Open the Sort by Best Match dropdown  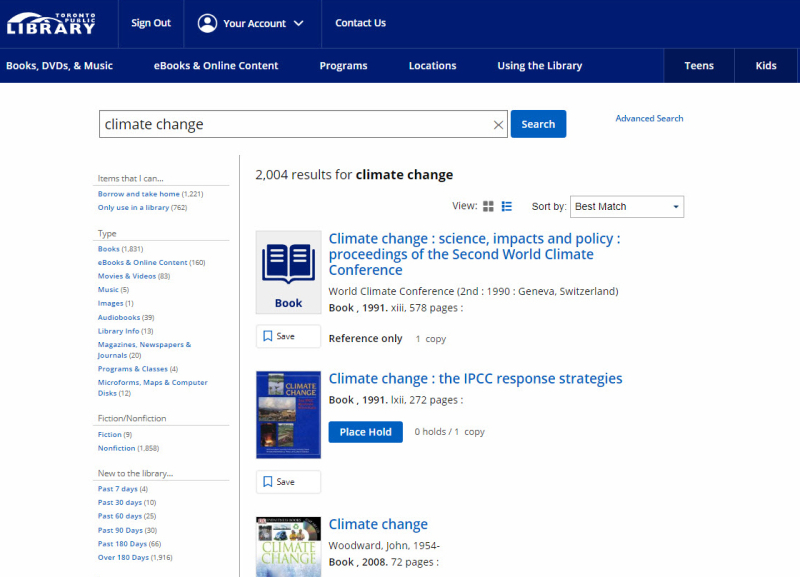pos(627,206)
